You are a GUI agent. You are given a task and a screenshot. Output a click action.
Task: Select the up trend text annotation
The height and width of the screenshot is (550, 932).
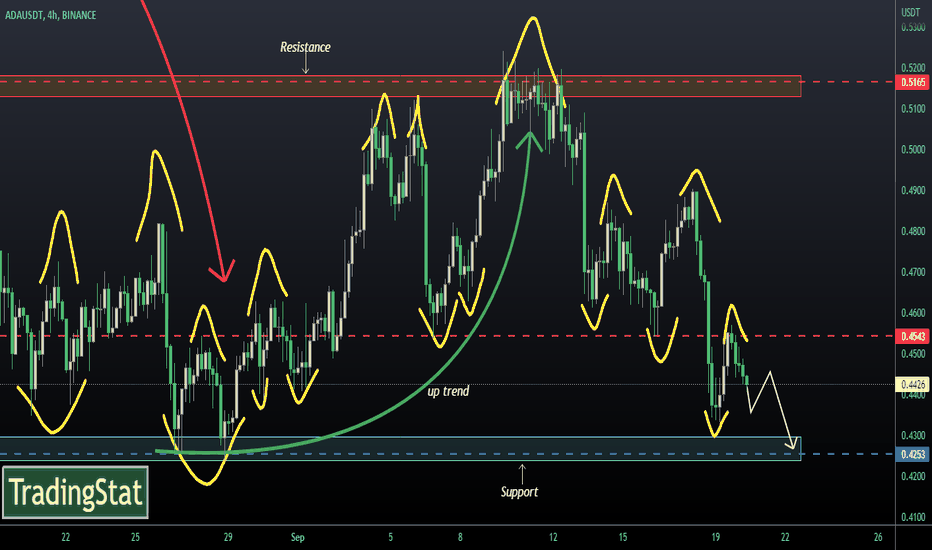point(448,391)
